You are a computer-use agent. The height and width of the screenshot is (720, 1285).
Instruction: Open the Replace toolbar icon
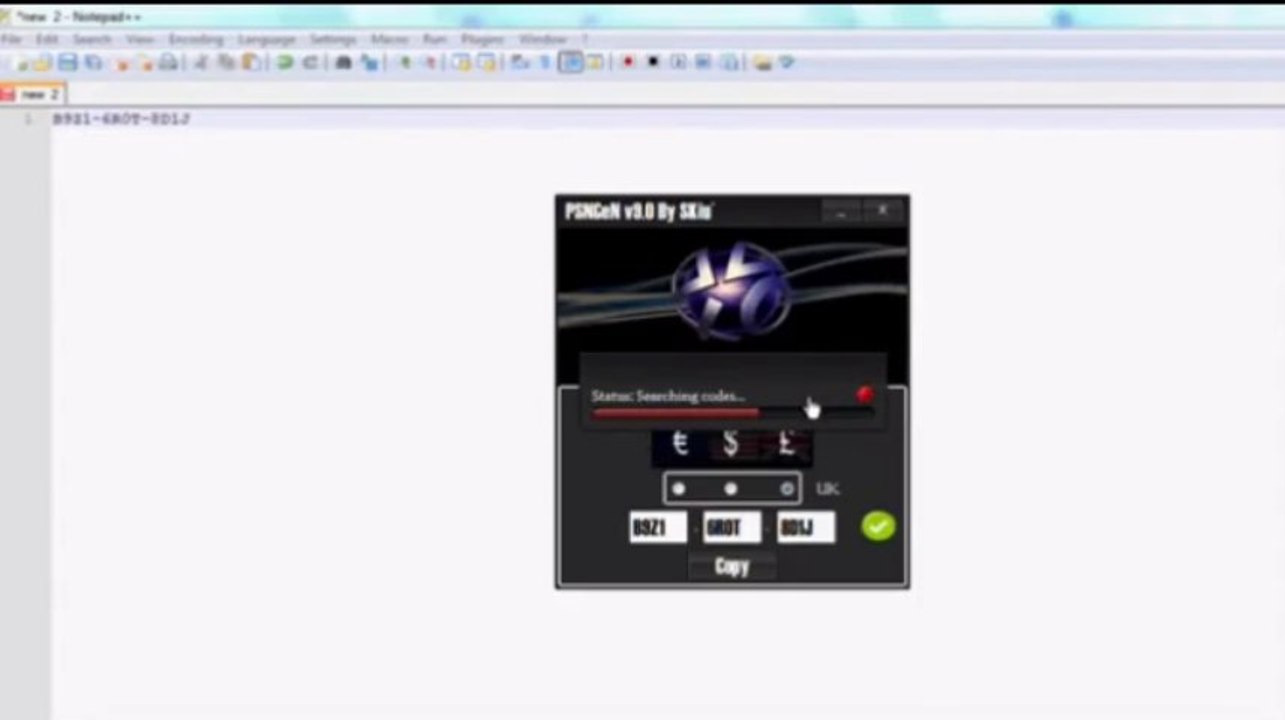370,62
